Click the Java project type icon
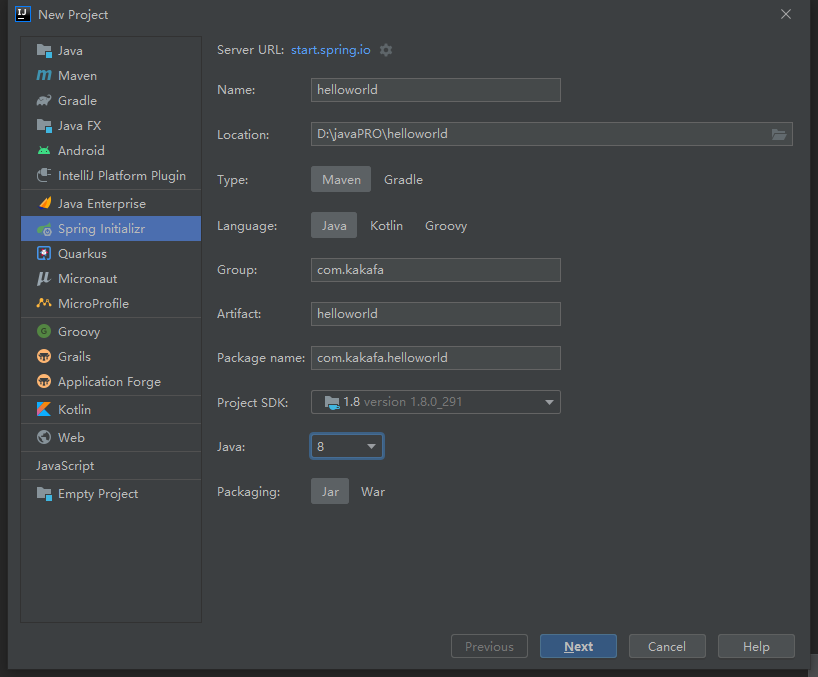The image size is (818, 677). 44,51
